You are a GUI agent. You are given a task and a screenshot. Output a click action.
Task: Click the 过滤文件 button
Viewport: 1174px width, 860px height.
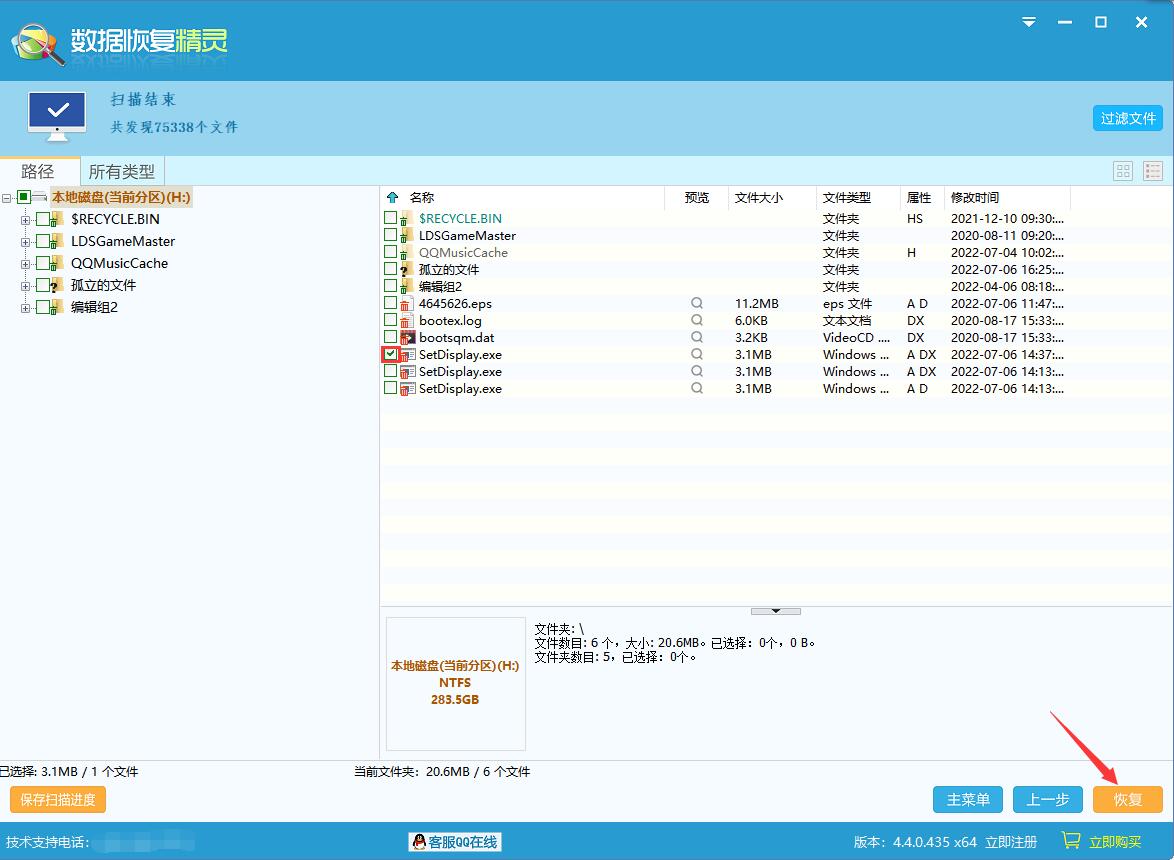click(x=1127, y=118)
